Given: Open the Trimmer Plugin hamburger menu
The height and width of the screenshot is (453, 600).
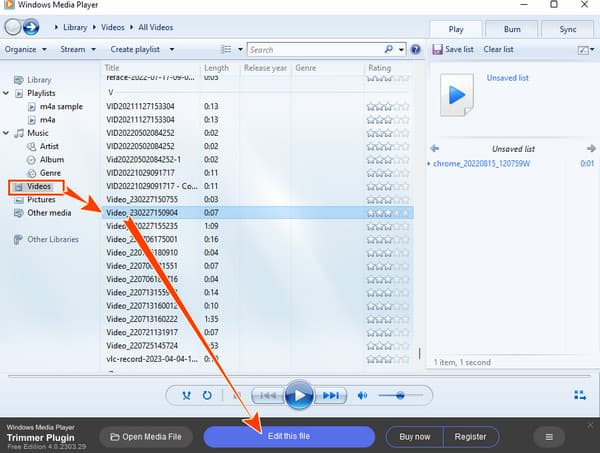Looking at the screenshot, I should (x=548, y=436).
